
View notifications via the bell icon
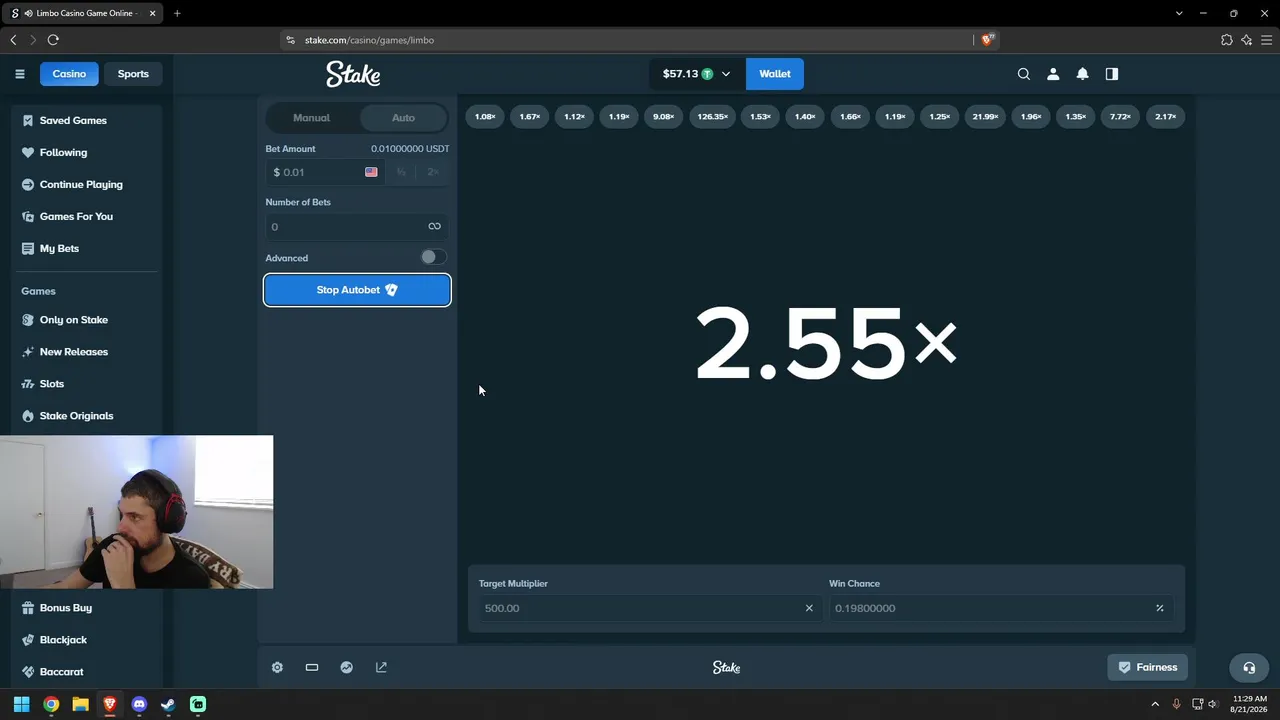click(x=1082, y=74)
